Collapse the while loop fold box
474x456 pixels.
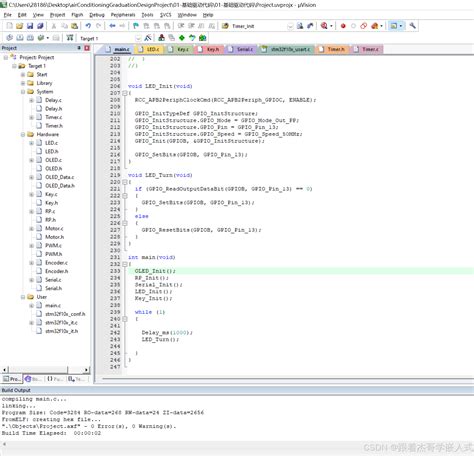[x=125, y=319]
